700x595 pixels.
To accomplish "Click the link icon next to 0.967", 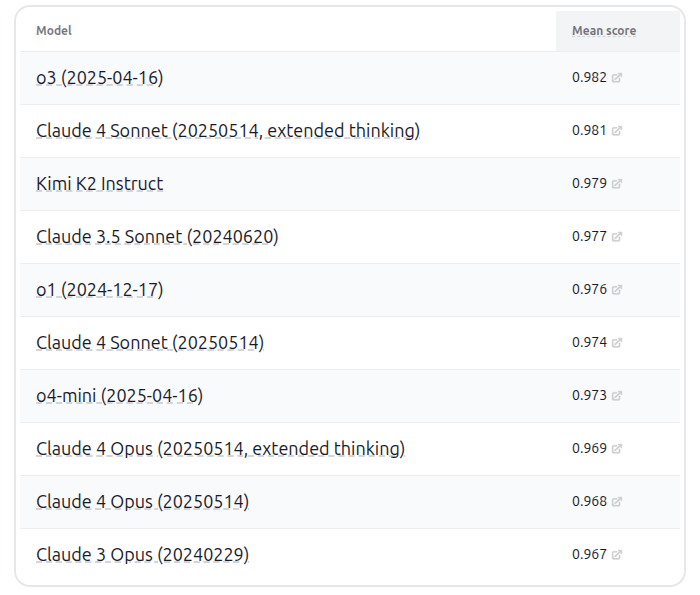I will [617, 555].
